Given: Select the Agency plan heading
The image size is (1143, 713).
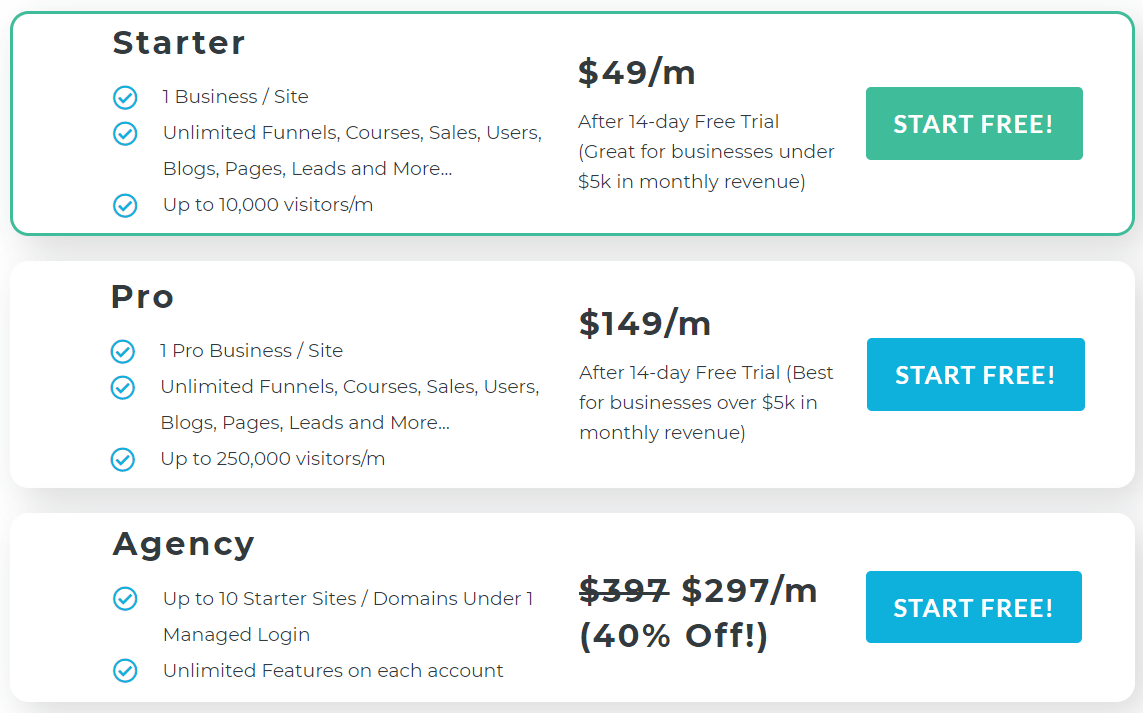Looking at the screenshot, I should [x=184, y=544].
